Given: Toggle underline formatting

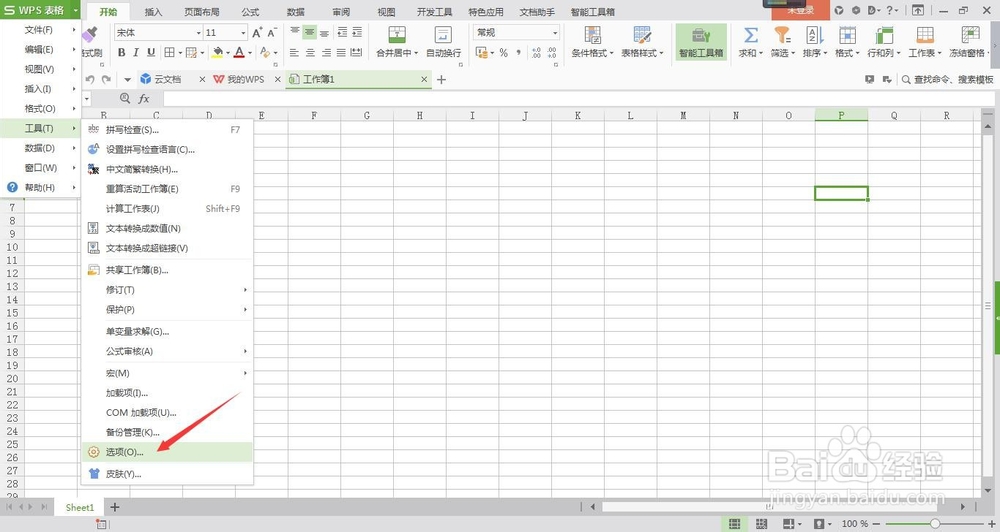Looking at the screenshot, I should (151, 52).
